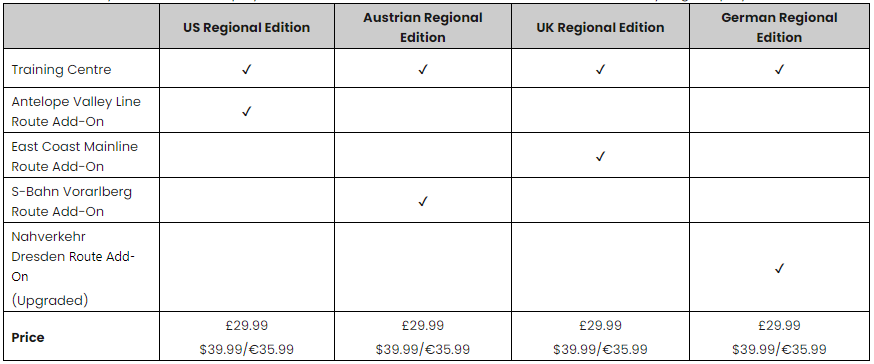Click the S-Bahn Vorarlberg Route Add-On label
Screen dimensions: 874x364
click(71, 201)
